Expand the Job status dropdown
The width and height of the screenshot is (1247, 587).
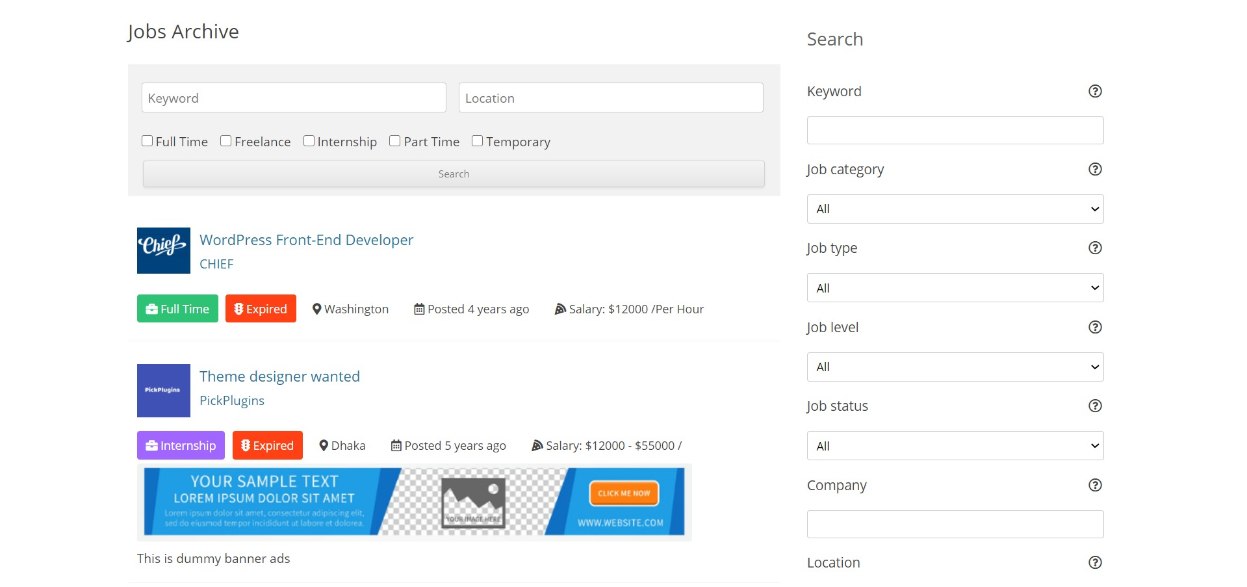955,446
